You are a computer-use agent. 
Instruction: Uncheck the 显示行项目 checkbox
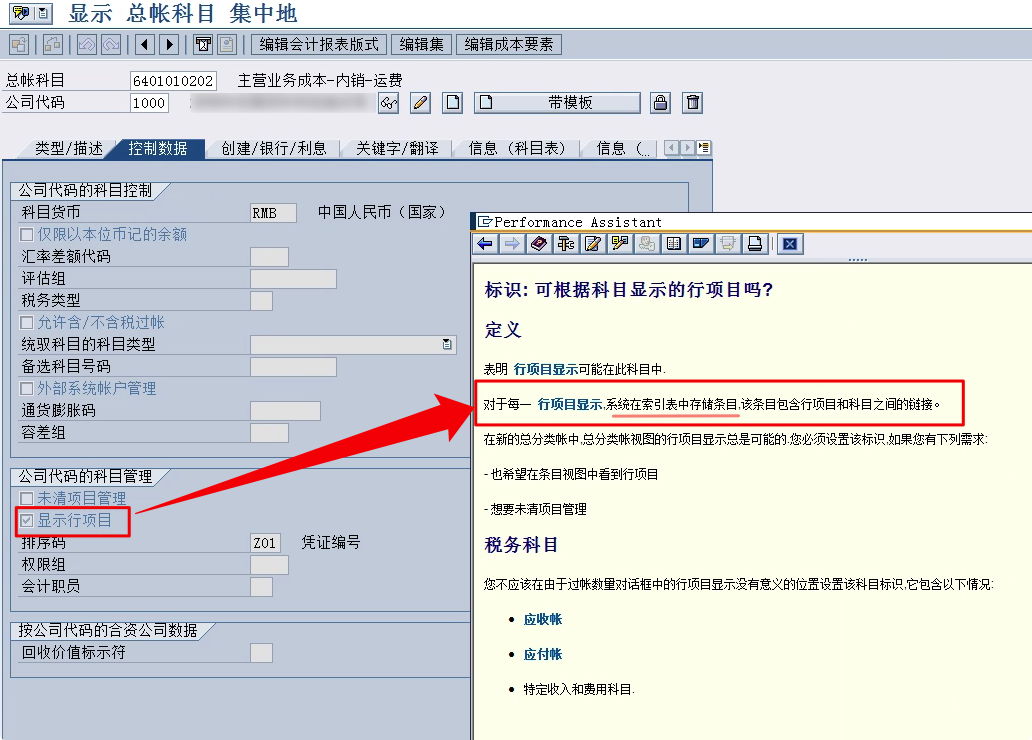[x=25, y=519]
